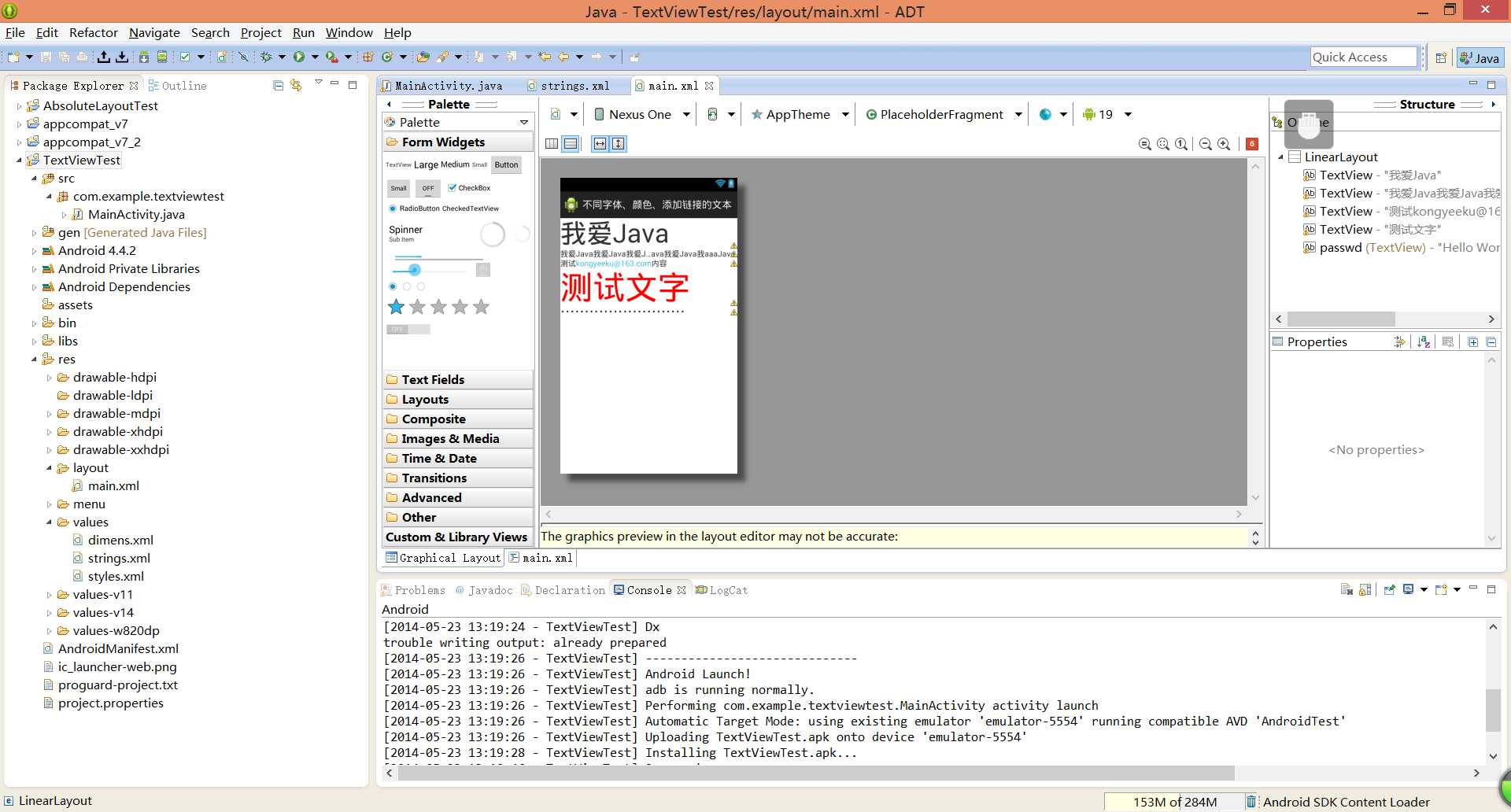Expand the AbsoluteLayoutTest project
Viewport: 1511px width, 812px height.
tap(20, 105)
